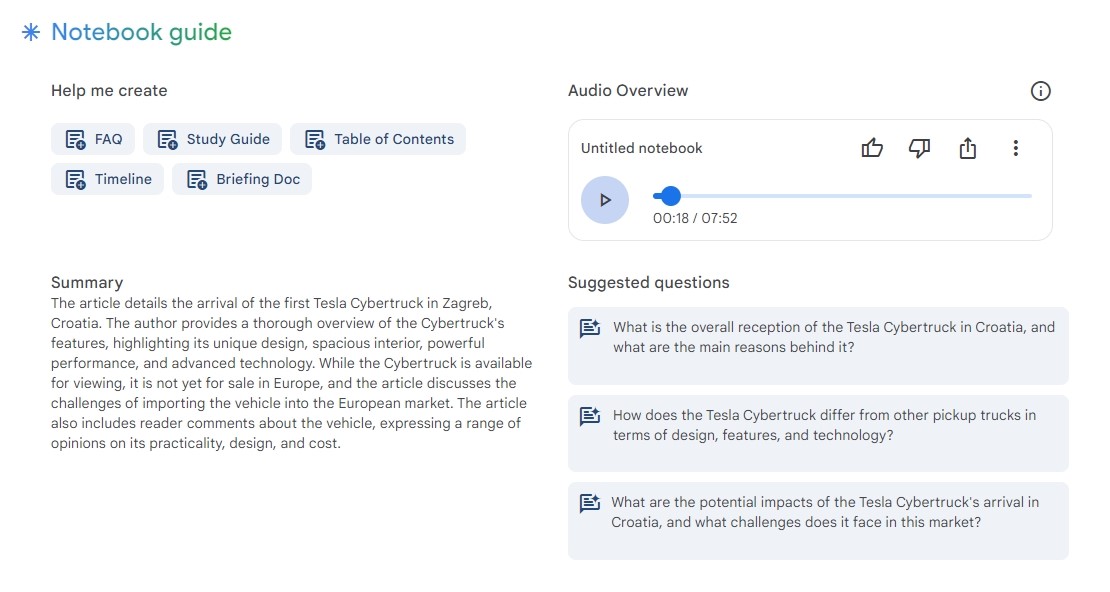Viewport: 1110px width, 592px height.
Task: Create a Briefing Doc
Action: coord(242,179)
